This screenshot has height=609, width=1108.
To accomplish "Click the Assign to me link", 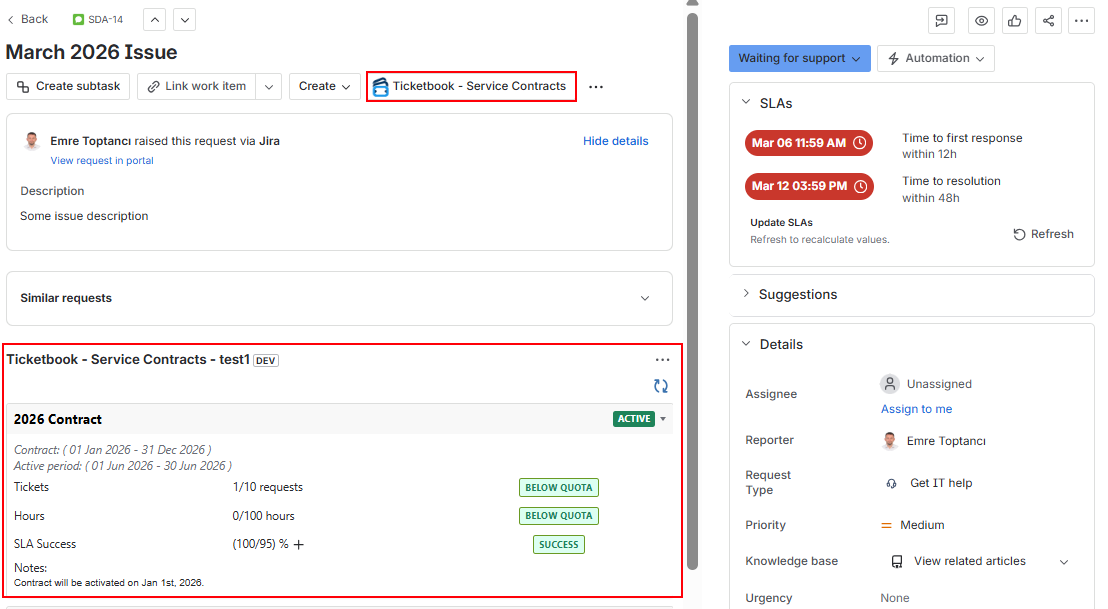I will [917, 409].
